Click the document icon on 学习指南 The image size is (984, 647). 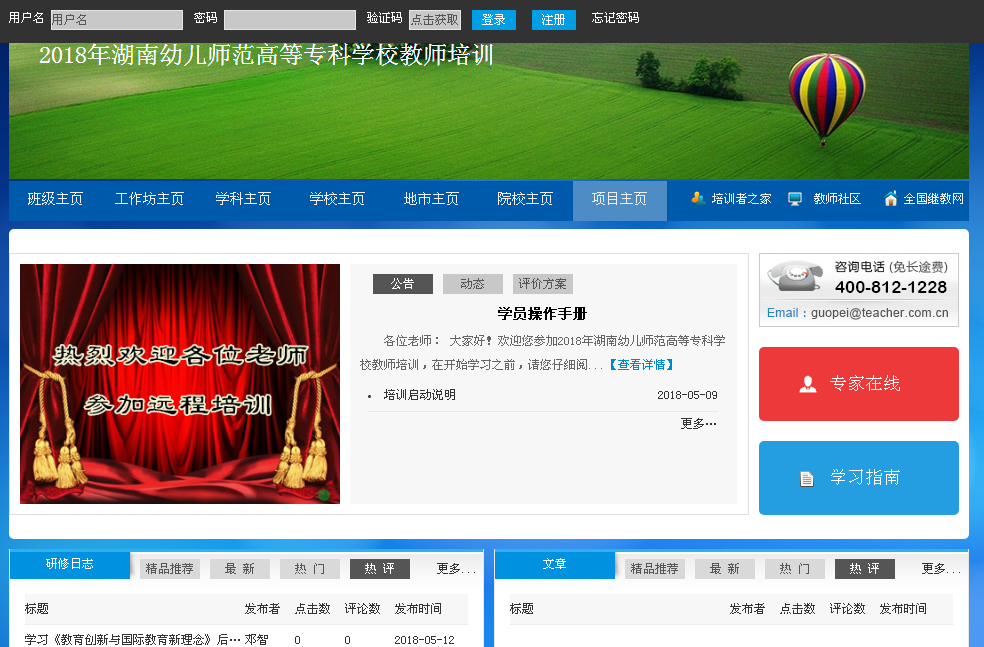[807, 479]
